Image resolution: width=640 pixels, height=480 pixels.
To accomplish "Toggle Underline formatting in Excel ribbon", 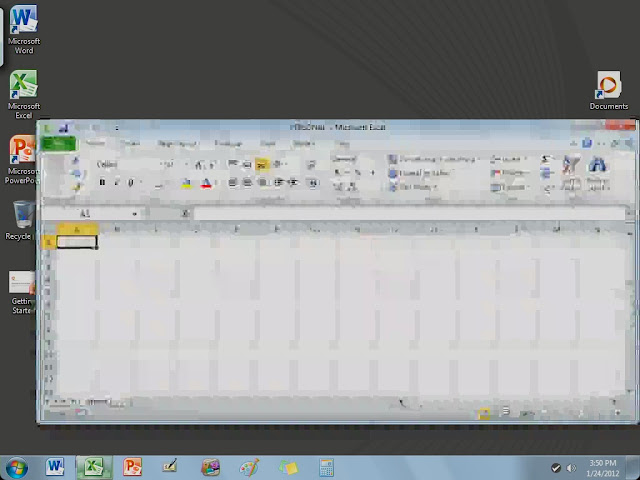I will click(x=131, y=182).
